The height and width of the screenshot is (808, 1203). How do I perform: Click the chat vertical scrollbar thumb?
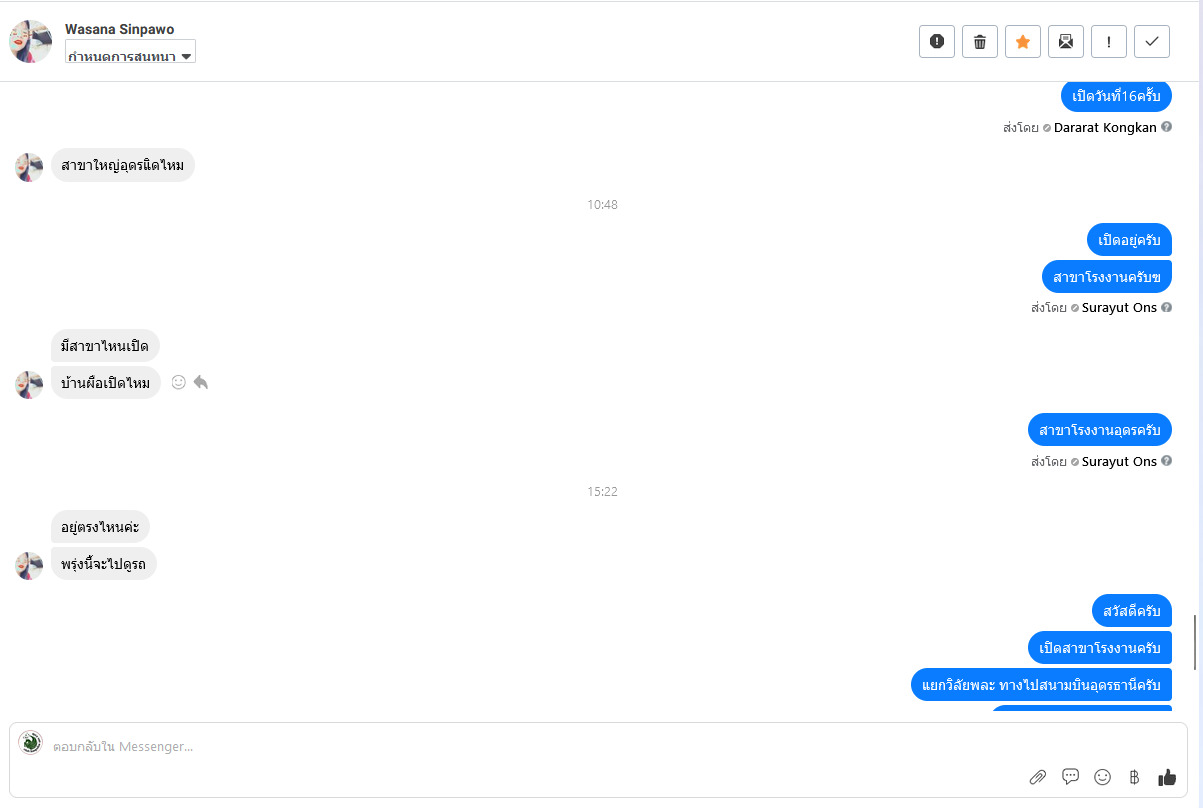pos(1195,642)
